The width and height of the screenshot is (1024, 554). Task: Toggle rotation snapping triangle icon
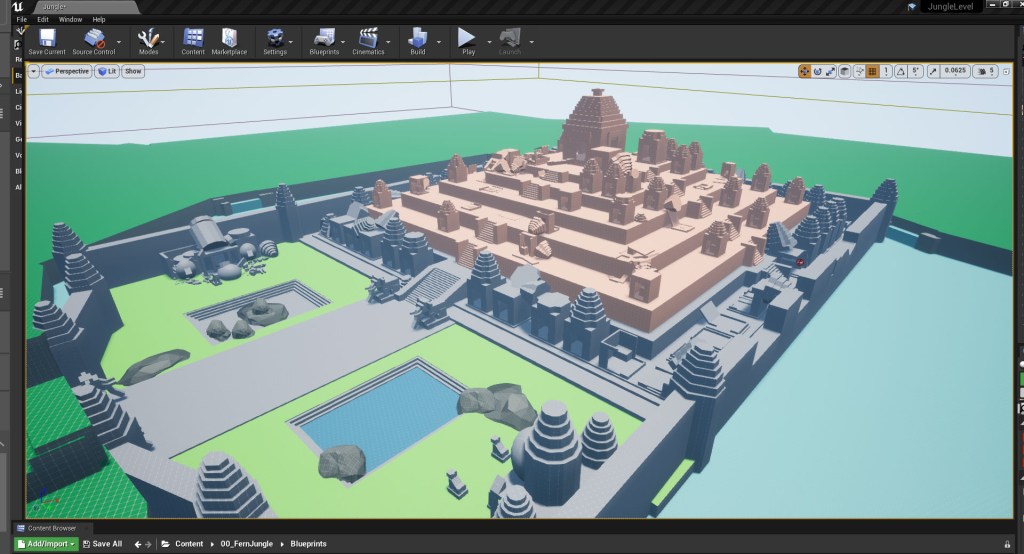(x=900, y=71)
